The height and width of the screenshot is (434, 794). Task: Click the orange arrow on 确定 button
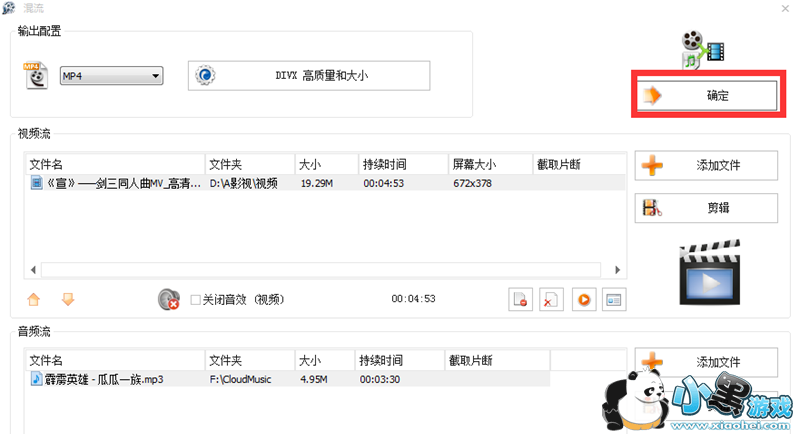tap(652, 95)
